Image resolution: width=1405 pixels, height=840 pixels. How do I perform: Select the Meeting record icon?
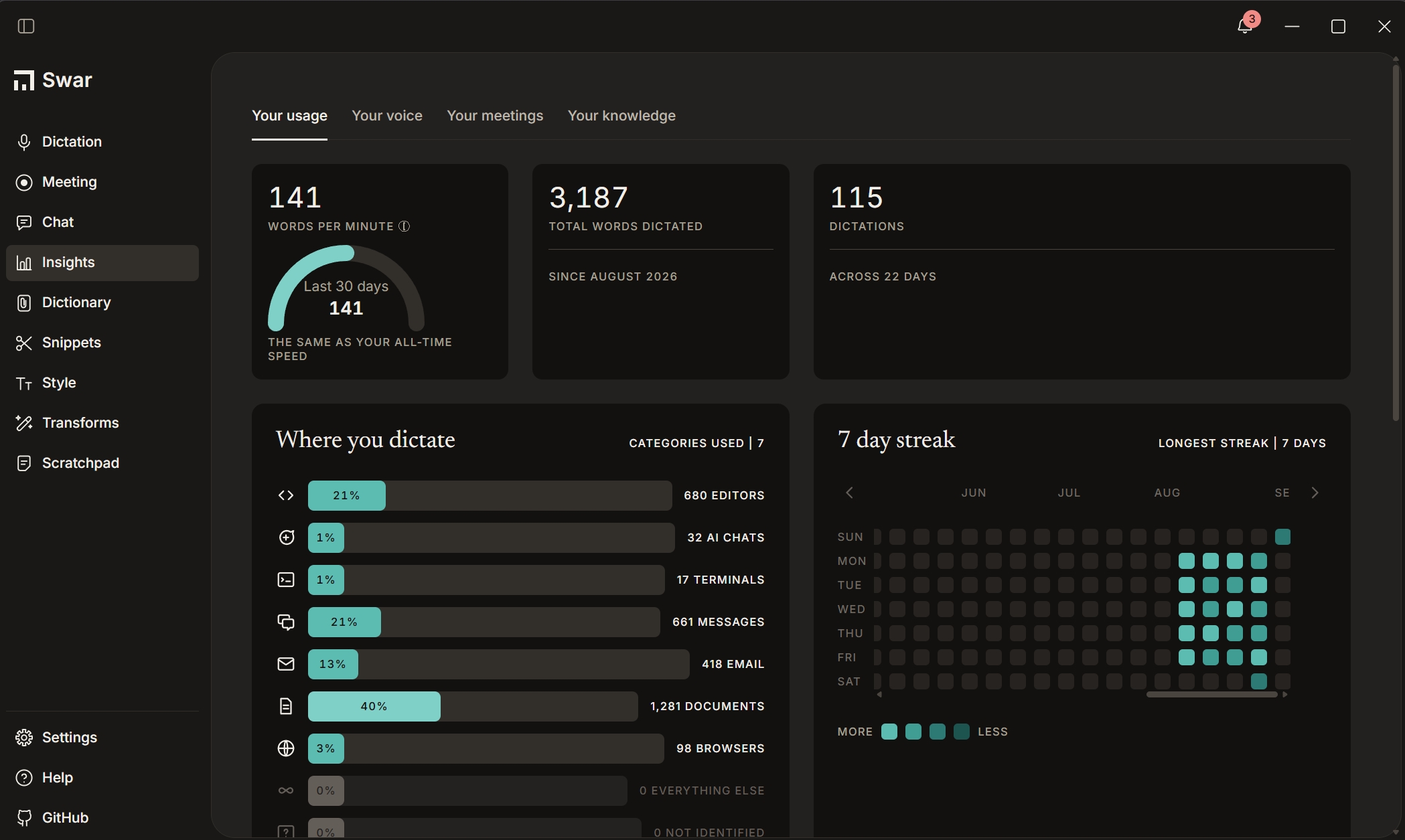[24, 182]
